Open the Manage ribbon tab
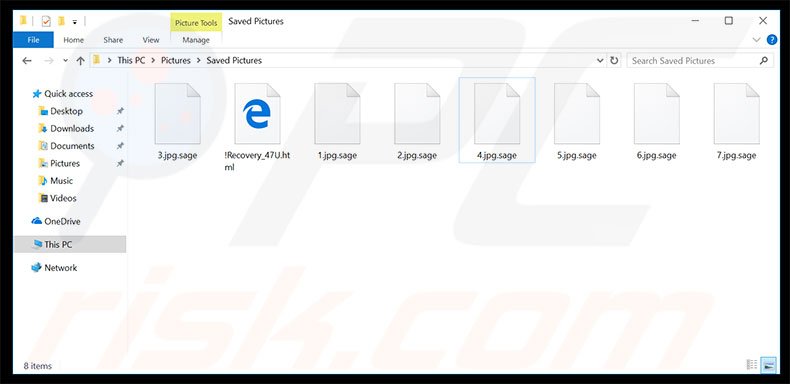 (196, 40)
